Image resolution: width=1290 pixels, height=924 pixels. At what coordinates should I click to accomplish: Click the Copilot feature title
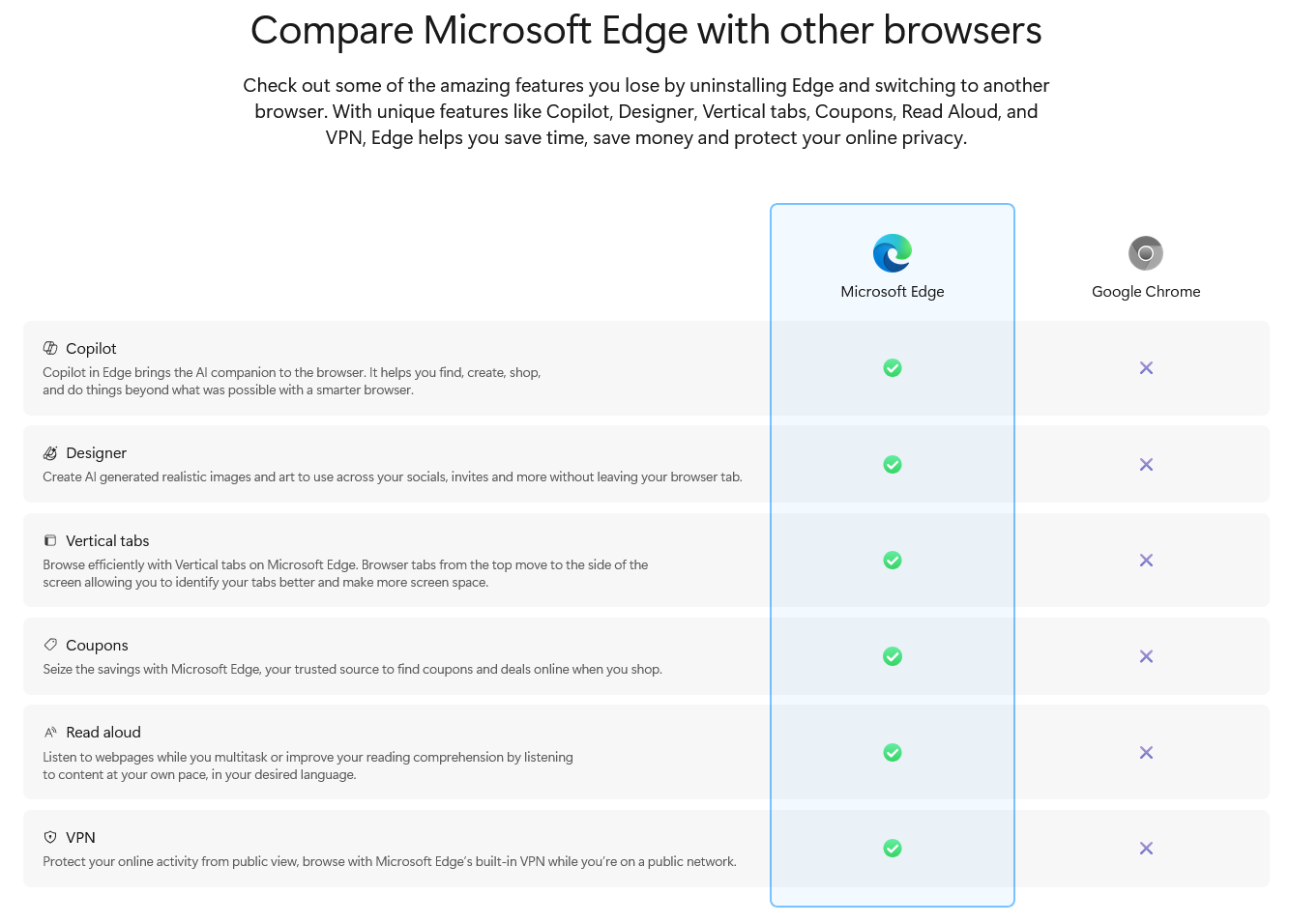pos(91,349)
